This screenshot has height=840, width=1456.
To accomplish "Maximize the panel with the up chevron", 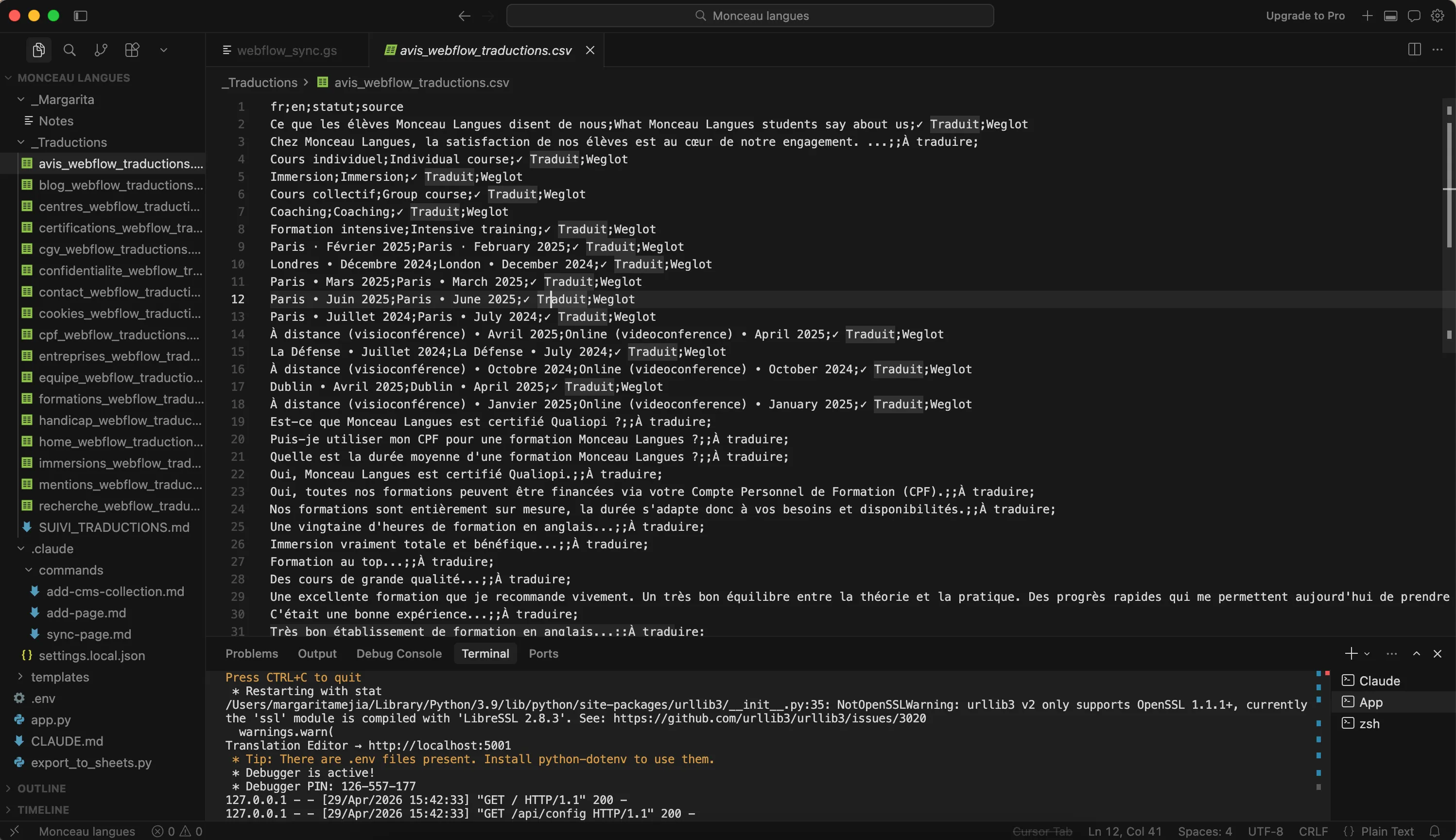I will 1416,653.
